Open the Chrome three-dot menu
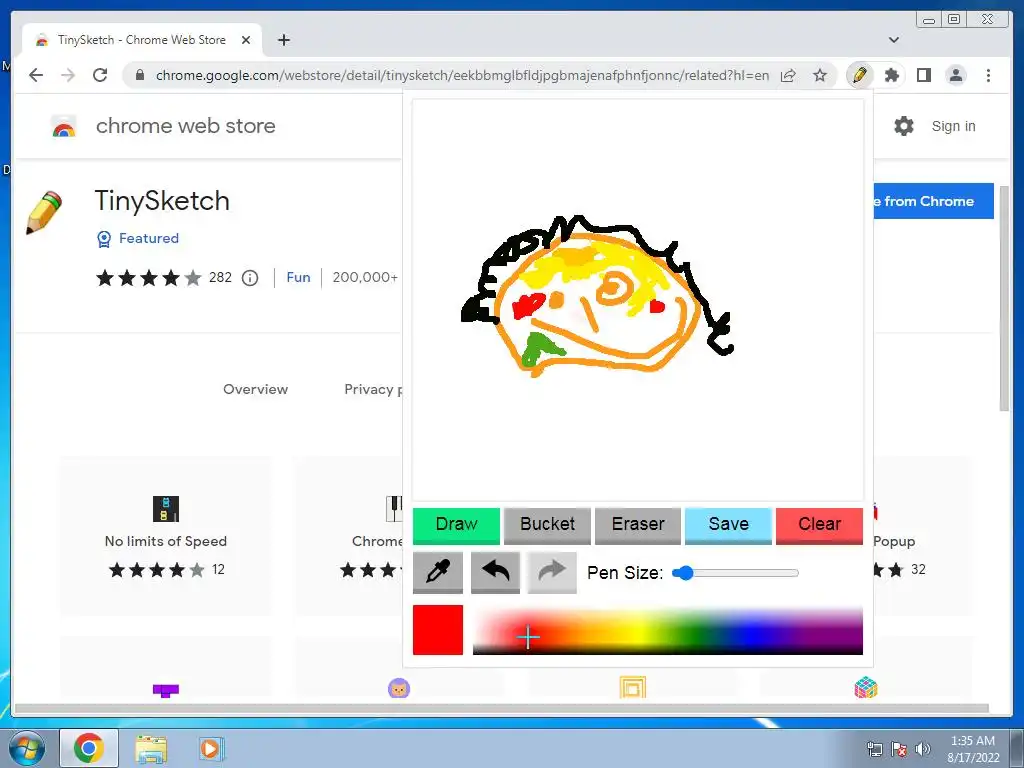1024x768 pixels. pos(988,75)
